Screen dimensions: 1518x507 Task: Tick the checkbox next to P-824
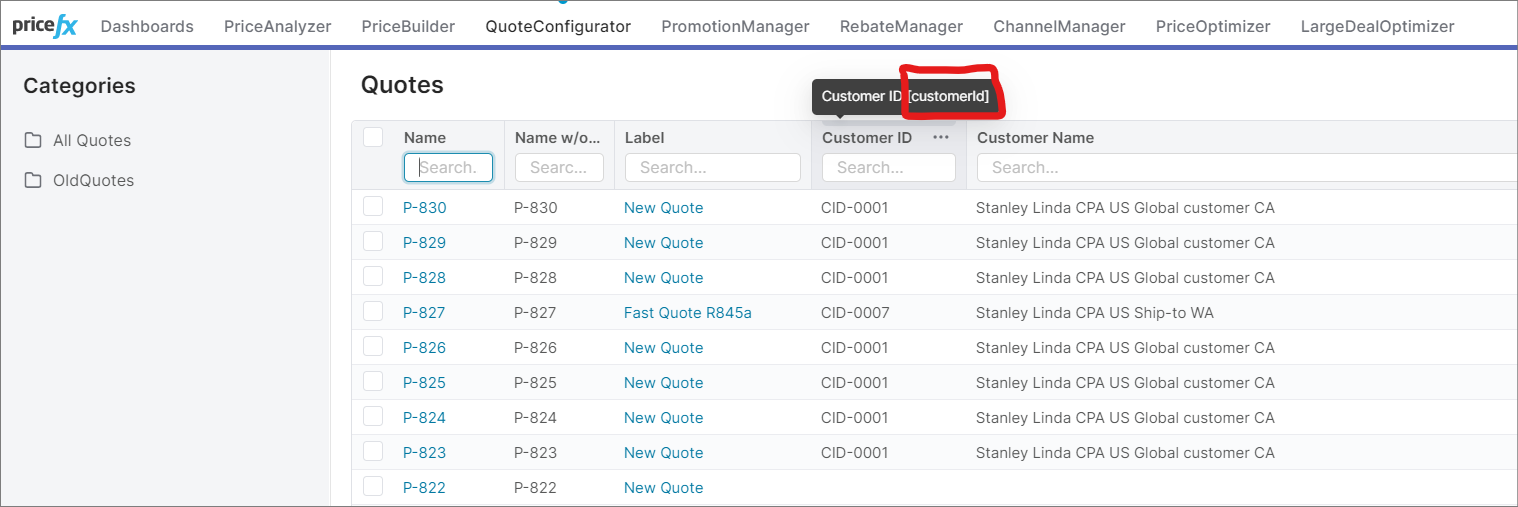coord(373,417)
